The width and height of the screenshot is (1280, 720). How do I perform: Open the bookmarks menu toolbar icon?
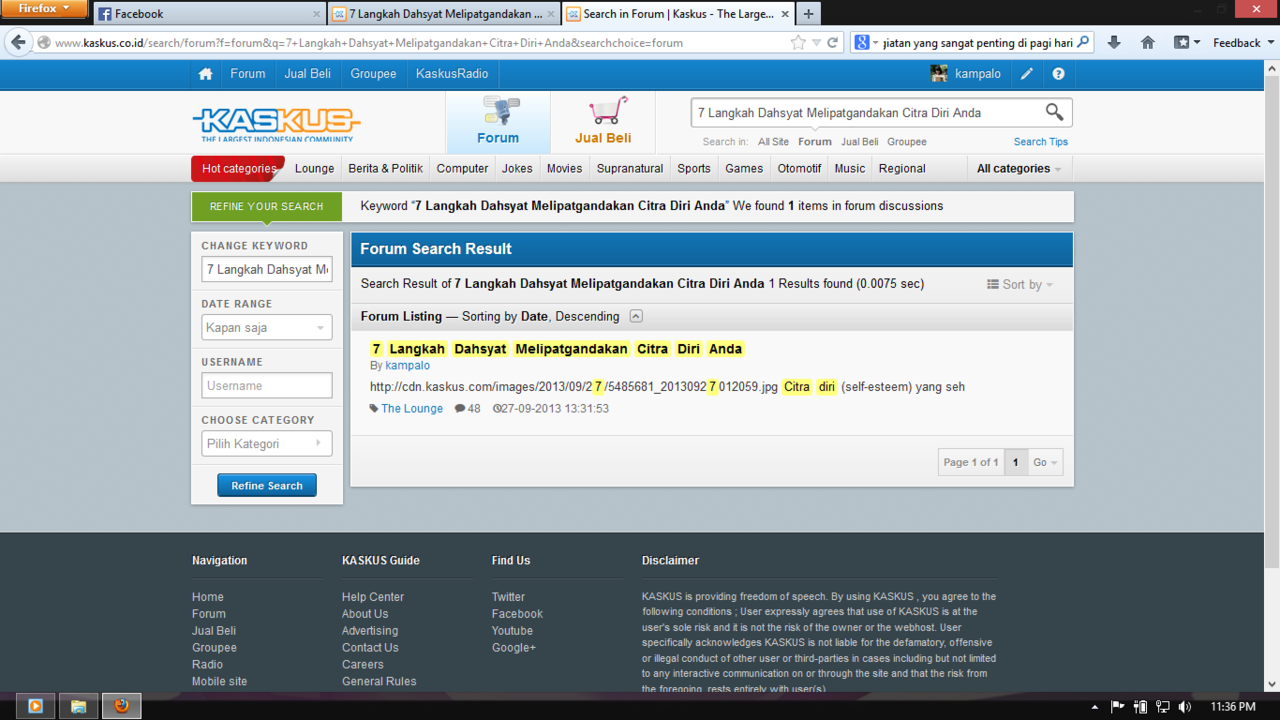point(1186,43)
